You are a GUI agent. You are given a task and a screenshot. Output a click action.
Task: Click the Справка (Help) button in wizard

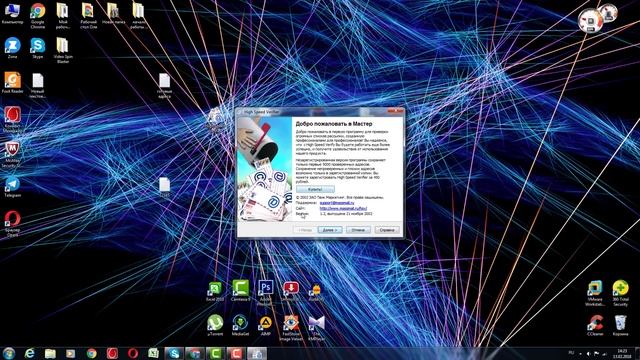pos(387,230)
